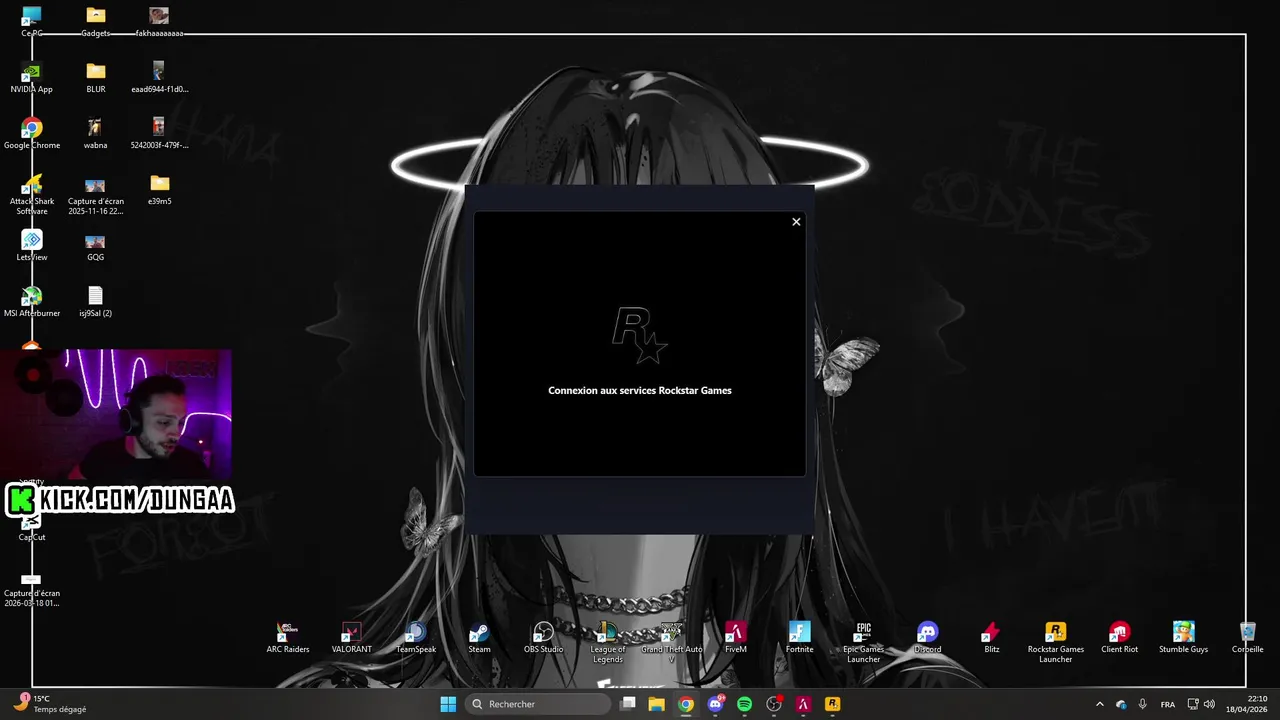Switch FRA keyboard language indicator
The image size is (1280, 720).
[x=1168, y=704]
